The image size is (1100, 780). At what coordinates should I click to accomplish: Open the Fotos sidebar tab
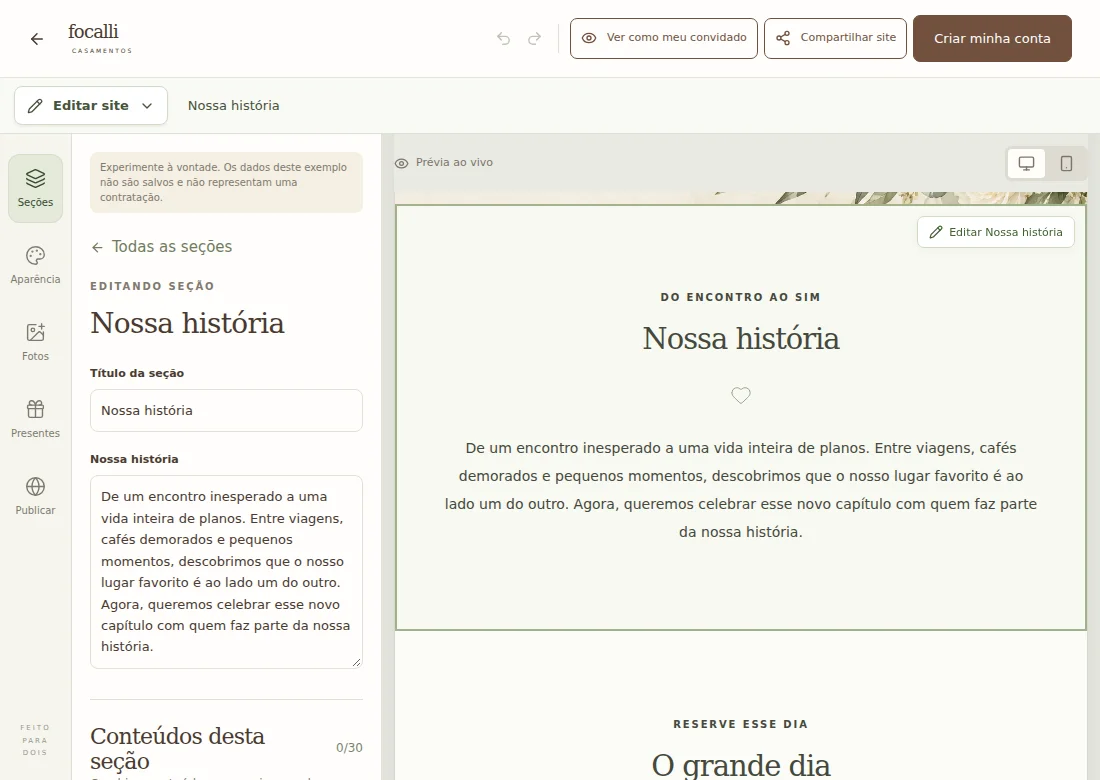pos(35,342)
